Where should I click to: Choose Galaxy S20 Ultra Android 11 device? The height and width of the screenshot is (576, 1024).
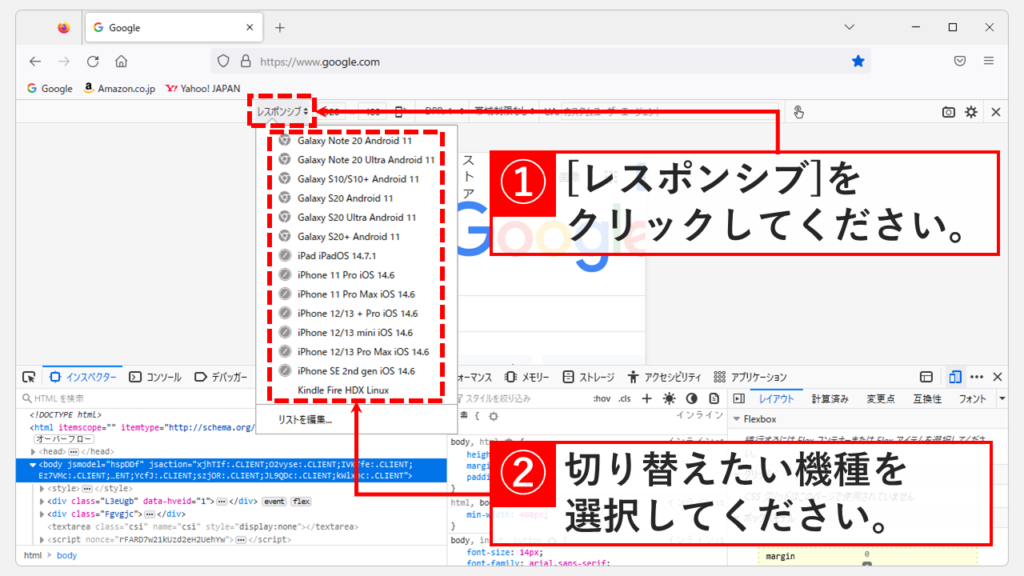pos(356,217)
